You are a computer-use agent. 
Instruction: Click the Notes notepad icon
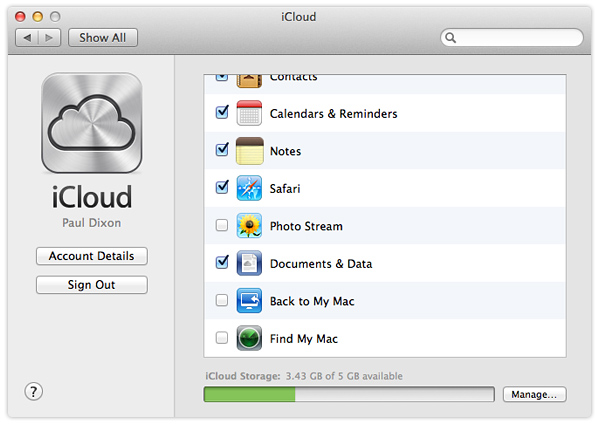(249, 150)
